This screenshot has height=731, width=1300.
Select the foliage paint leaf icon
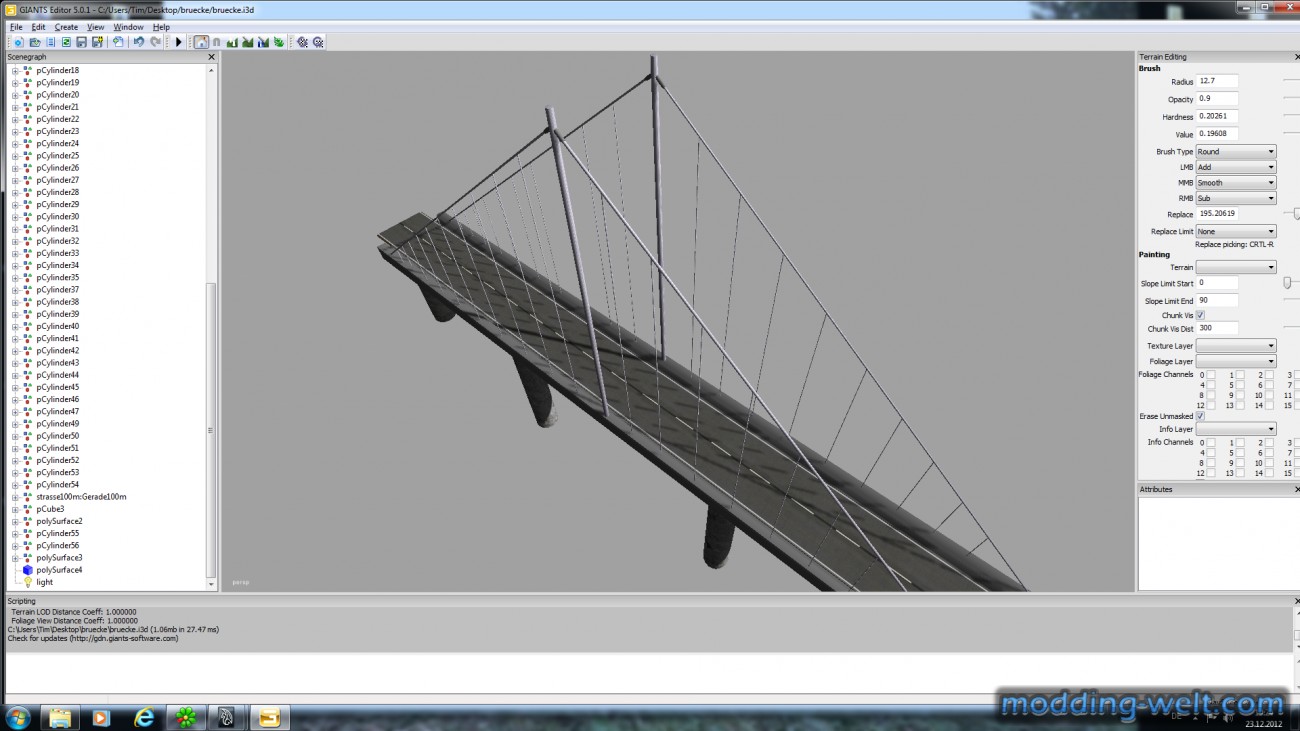tap(278, 42)
